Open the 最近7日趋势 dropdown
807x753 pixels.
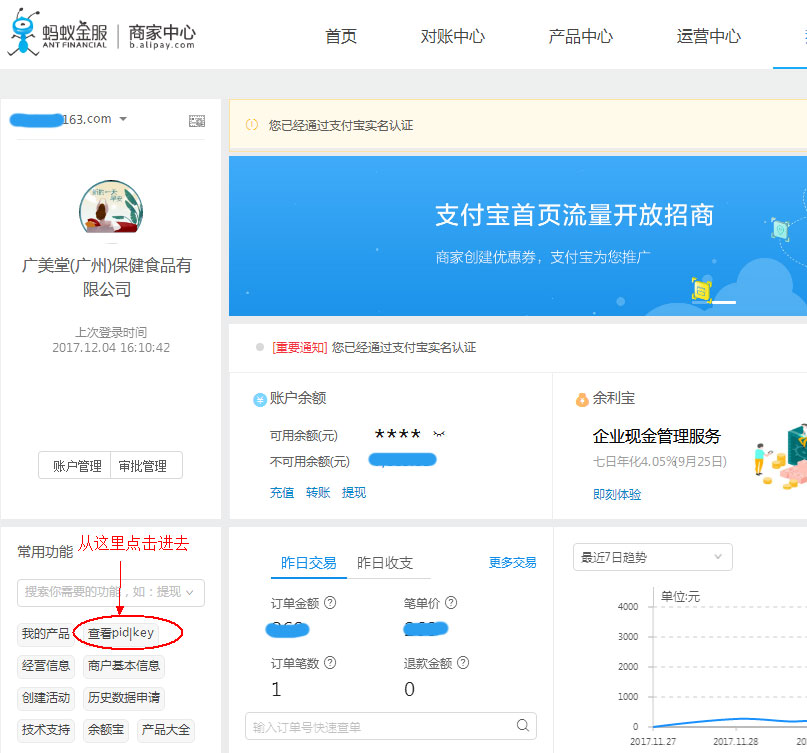tap(653, 557)
